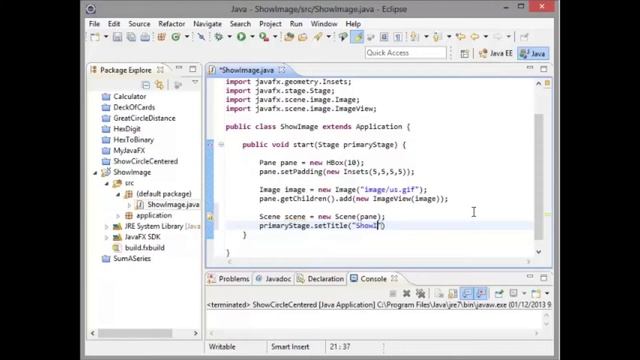Switch to the Java perspective
Screen dimensions: 640x360
533,53
